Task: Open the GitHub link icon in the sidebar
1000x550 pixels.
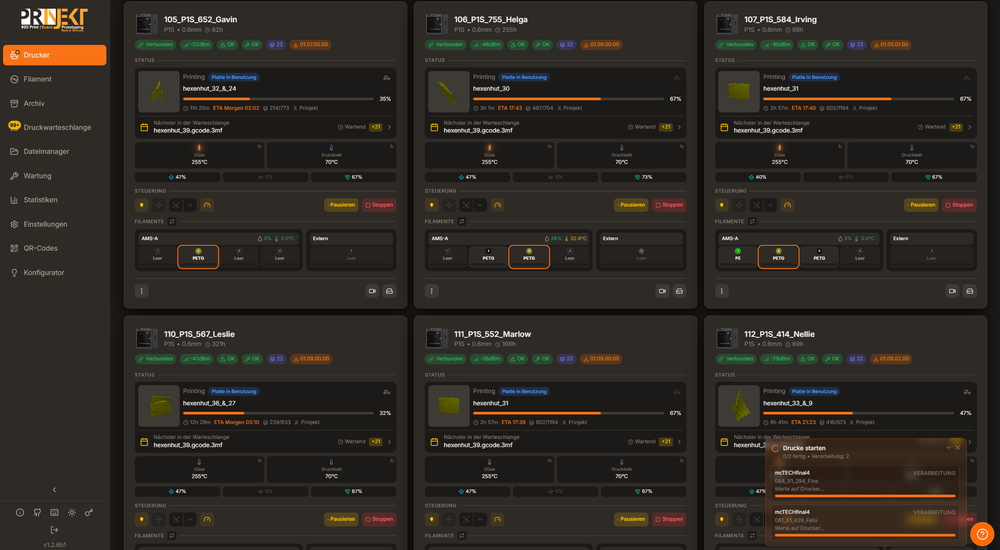Action: click(37, 512)
